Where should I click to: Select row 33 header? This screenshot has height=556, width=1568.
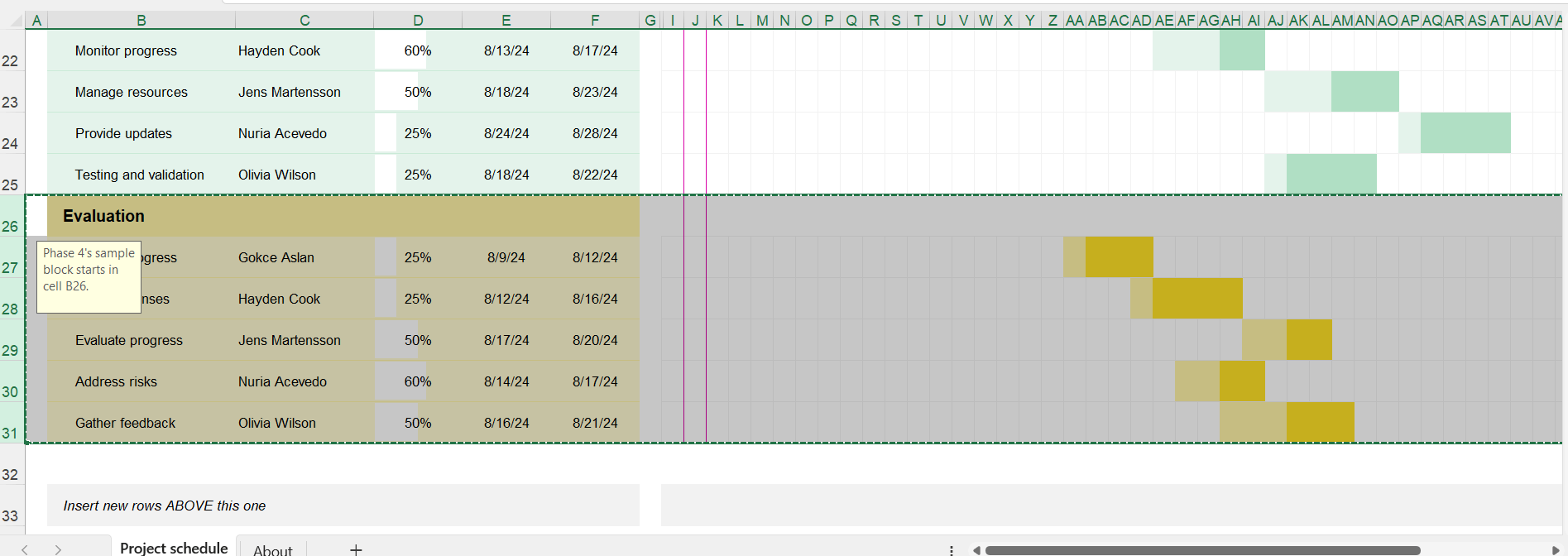pos(12,506)
